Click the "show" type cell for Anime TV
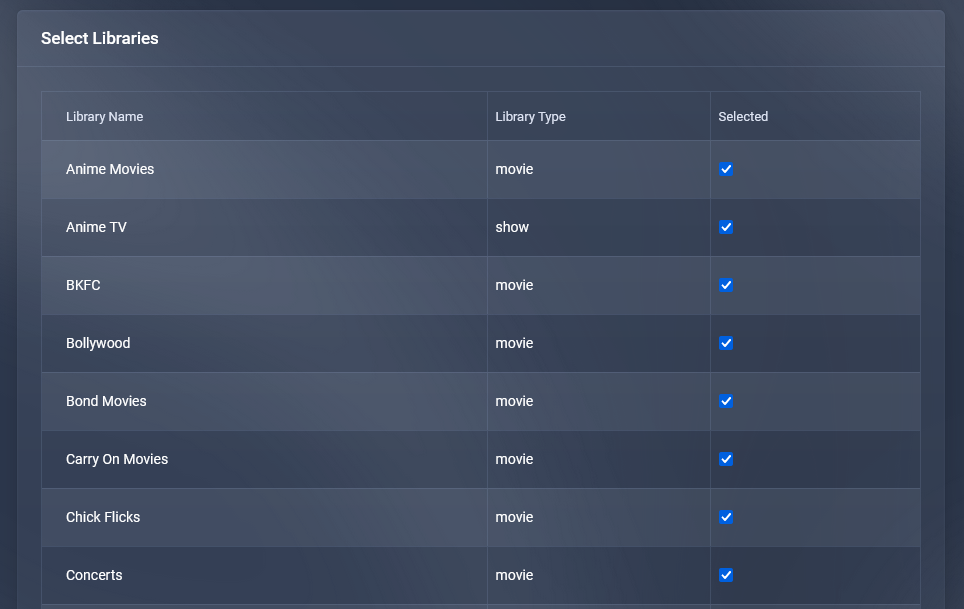The height and width of the screenshot is (609, 964). pos(512,227)
